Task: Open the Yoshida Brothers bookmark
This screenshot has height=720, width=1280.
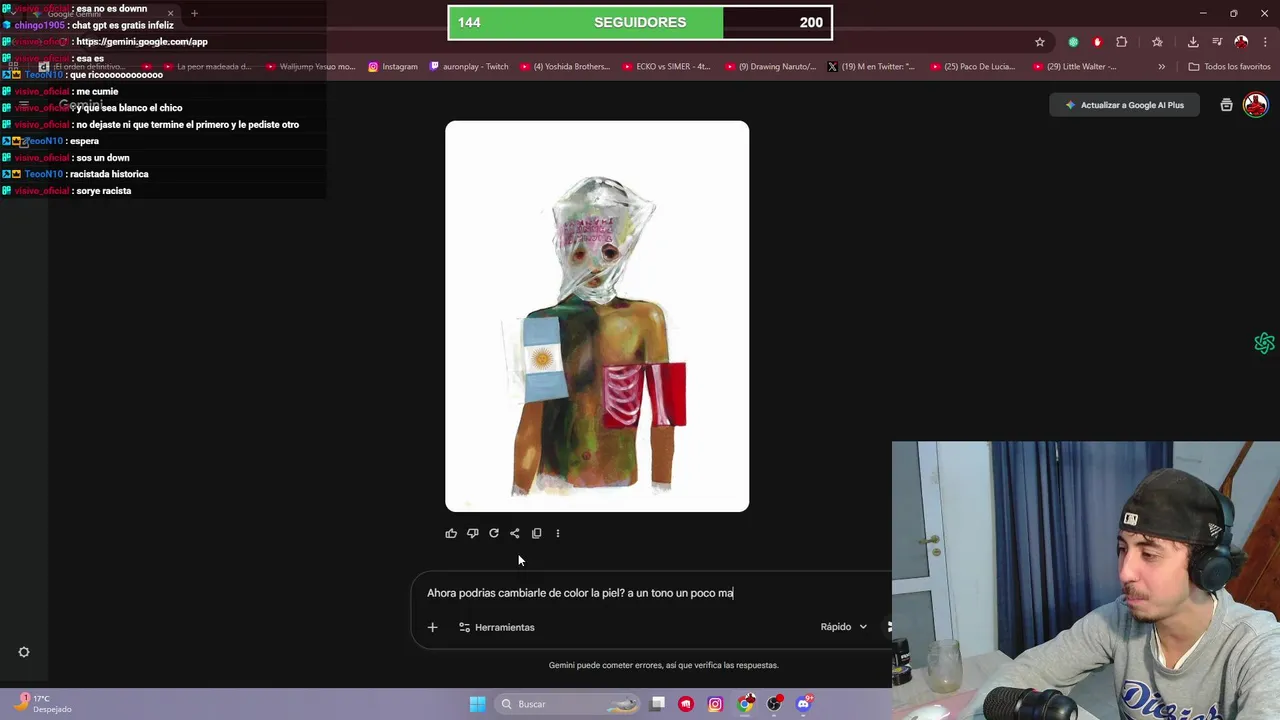Action: pyautogui.click(x=565, y=67)
